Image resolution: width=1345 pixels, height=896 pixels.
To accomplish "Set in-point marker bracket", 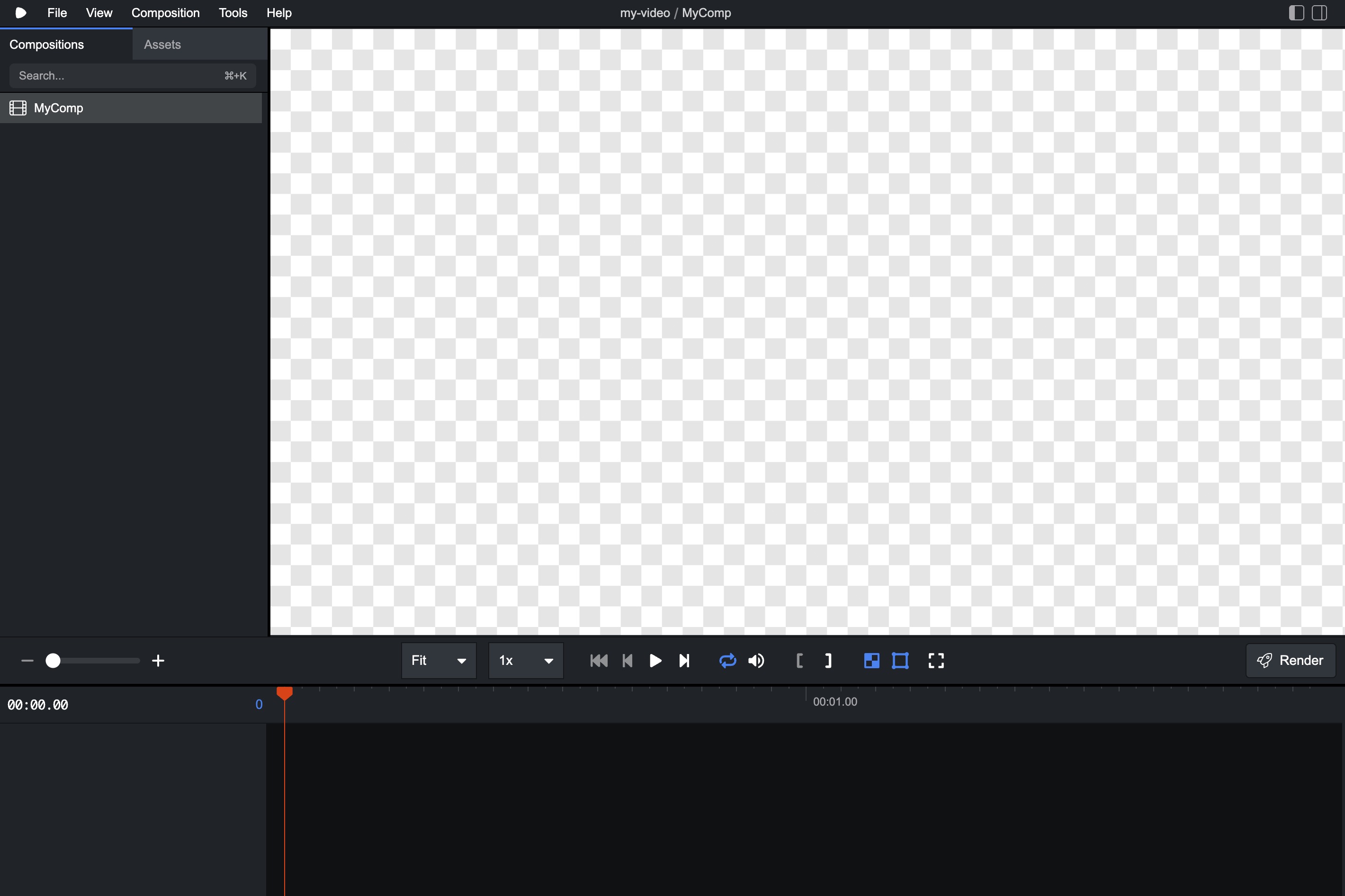I will coord(799,661).
